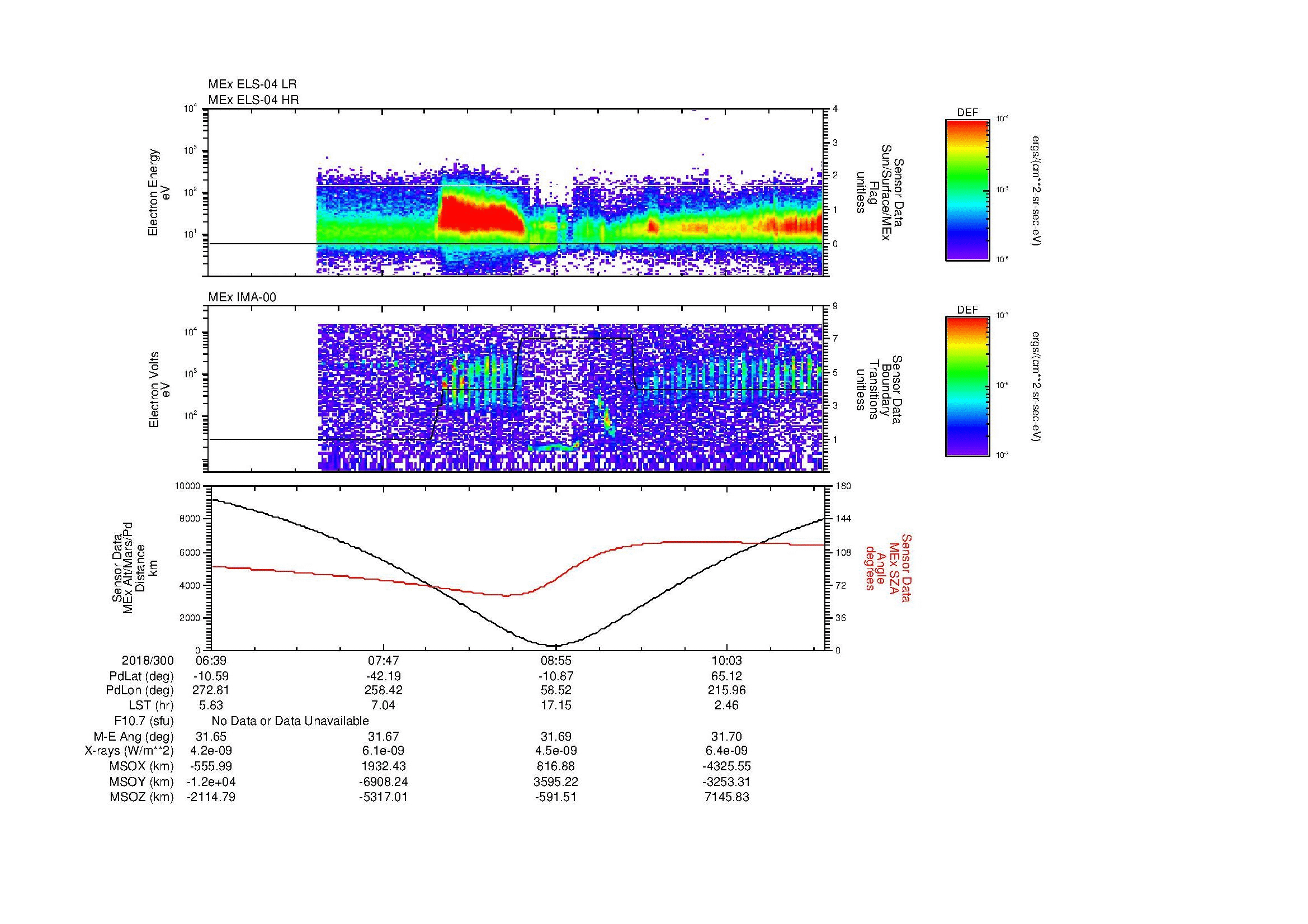Click the time tick label '07:47'
This screenshot has width=1308, height=924.
tap(384, 660)
